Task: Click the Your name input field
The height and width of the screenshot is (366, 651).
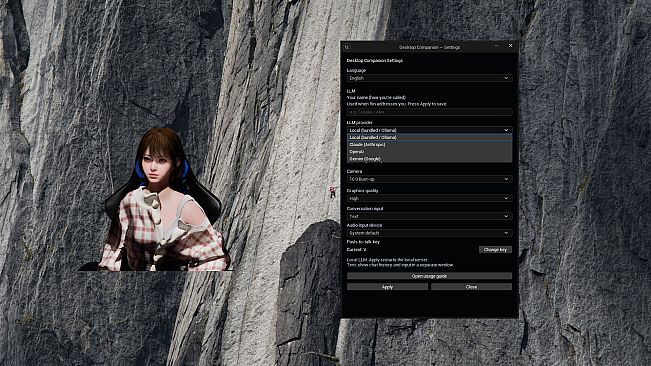Action: tap(429, 112)
